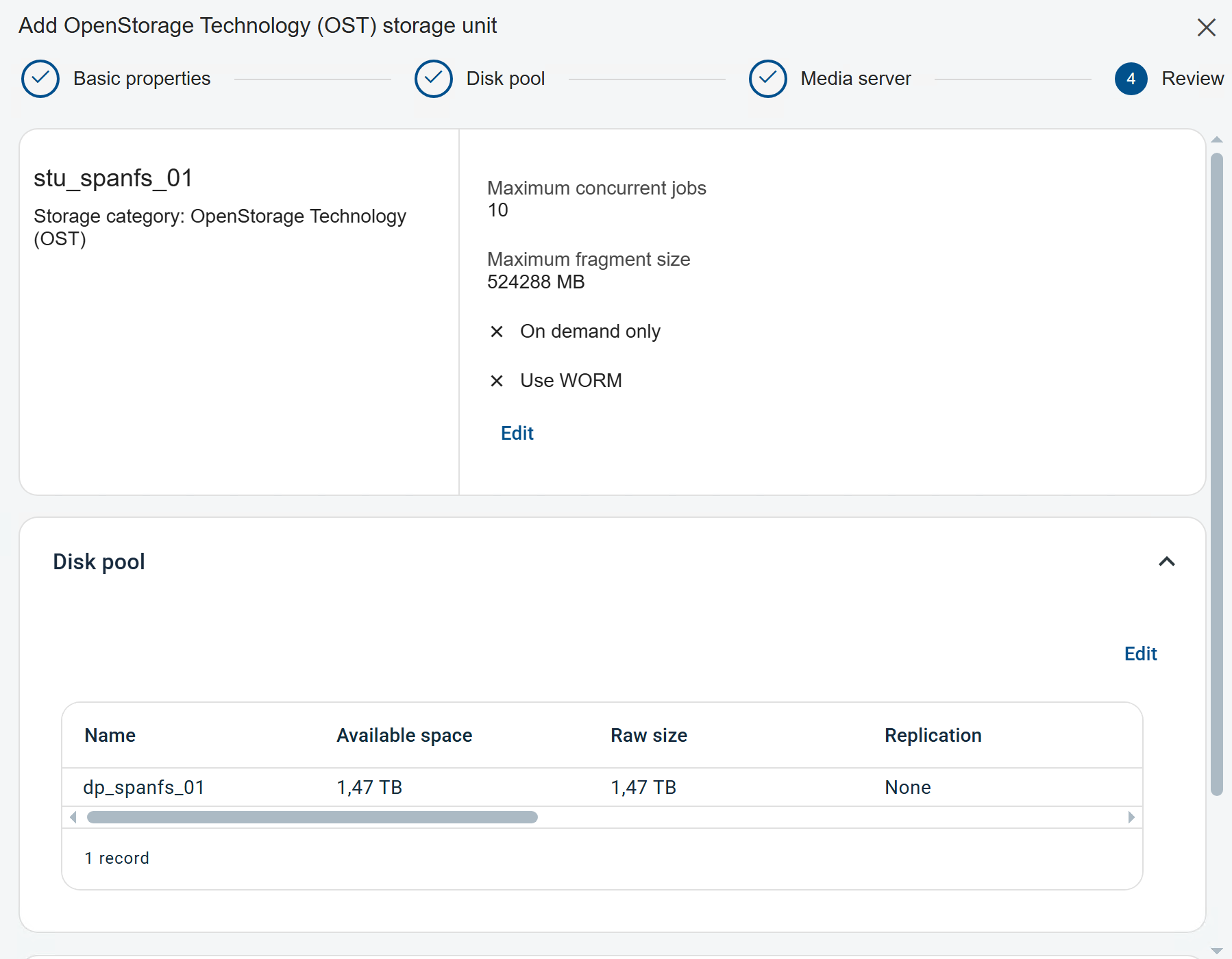Screen dimensions: 1232x959
Task: Sort the table by Name column
Action: 110,735
